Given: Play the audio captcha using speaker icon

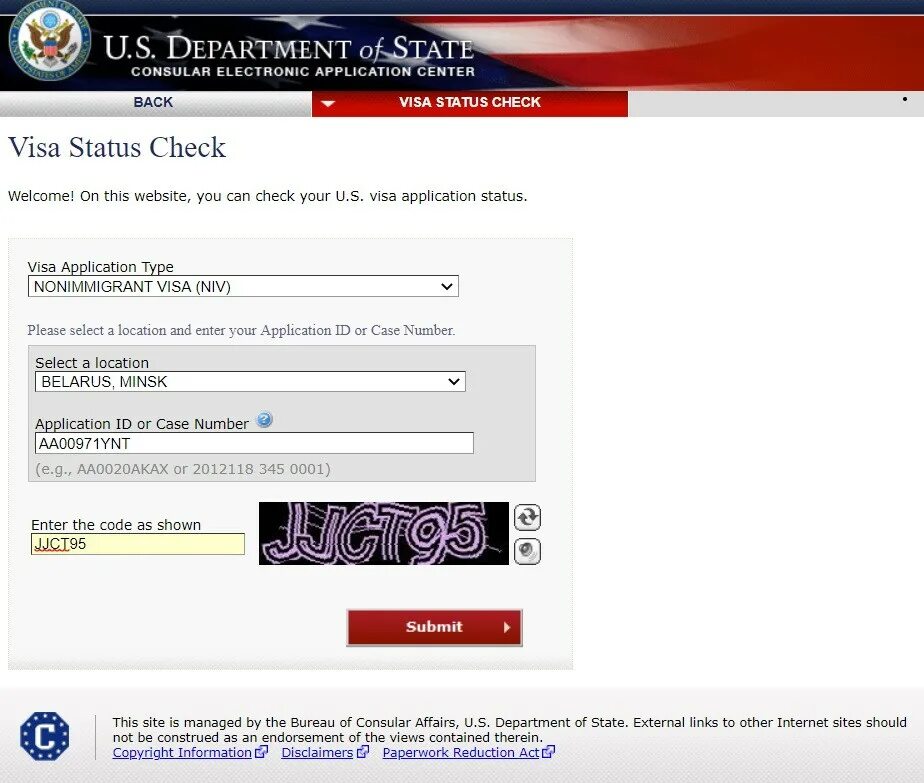Looking at the screenshot, I should pyautogui.click(x=527, y=551).
